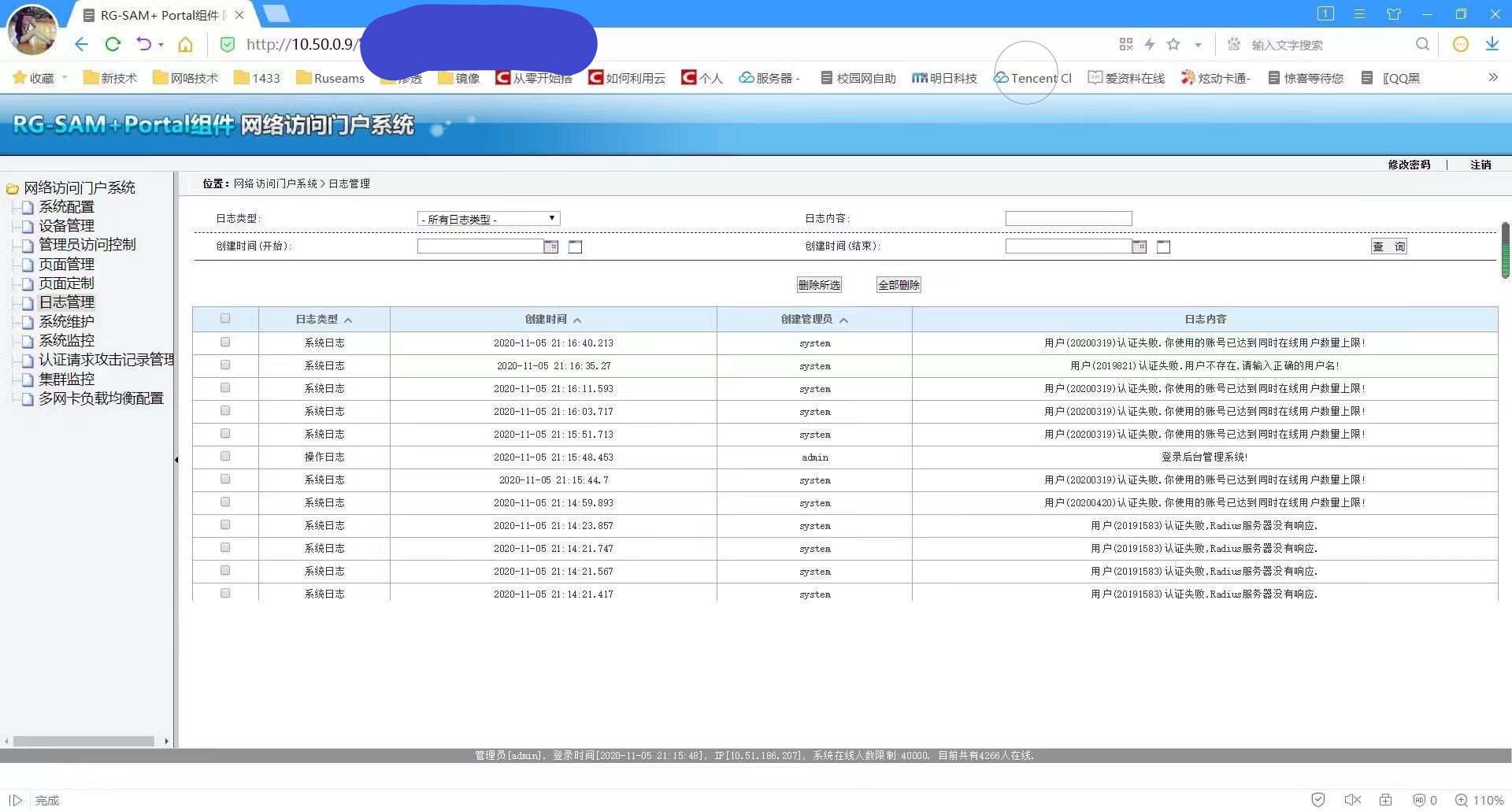Click the ad block counter icon

coord(1425,800)
